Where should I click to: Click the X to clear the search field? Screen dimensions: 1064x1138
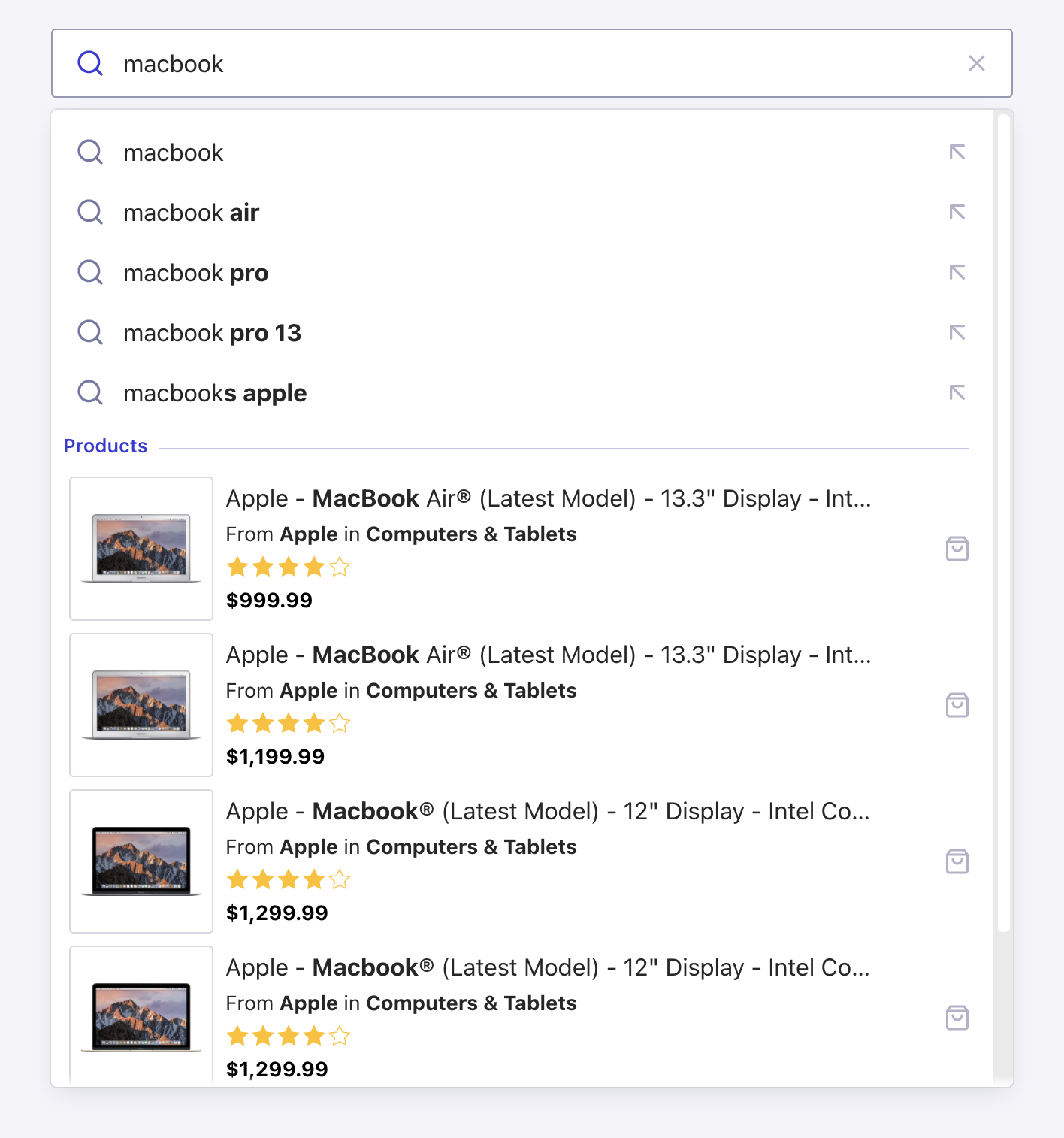(x=976, y=63)
